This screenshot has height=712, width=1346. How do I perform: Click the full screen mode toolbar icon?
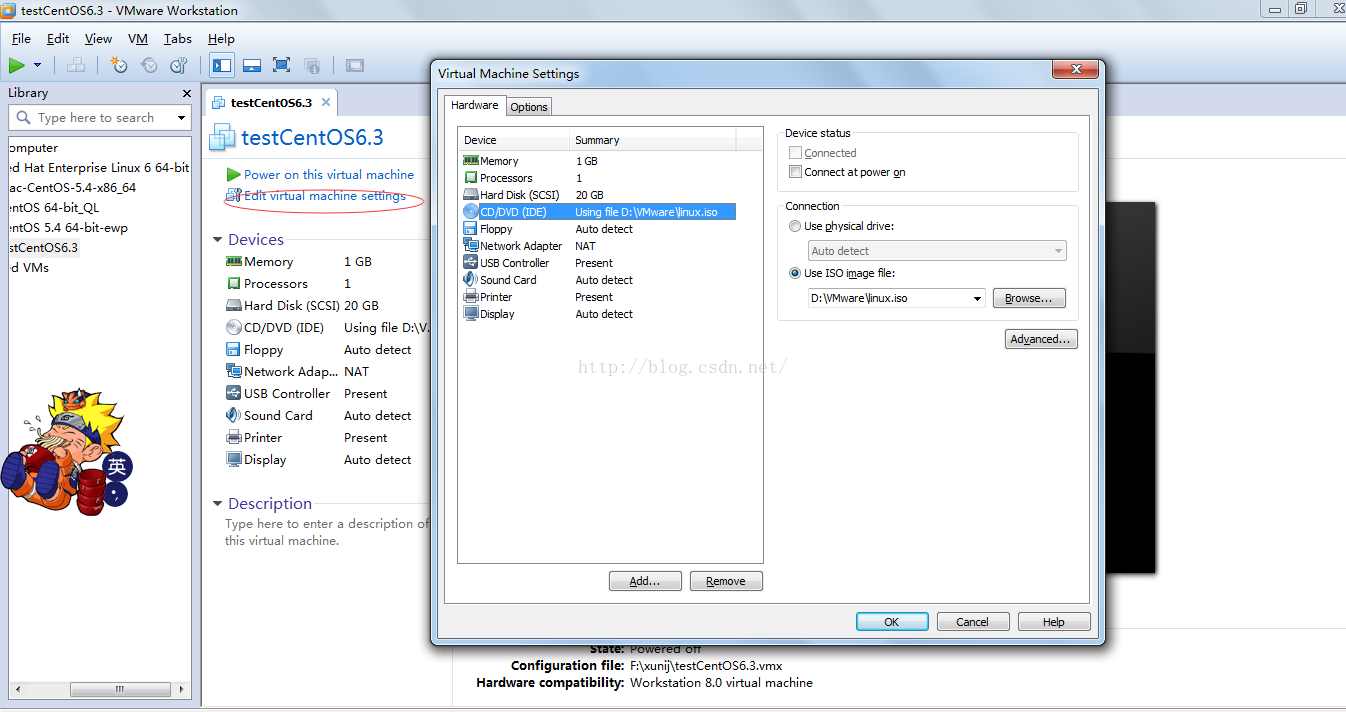[x=282, y=65]
